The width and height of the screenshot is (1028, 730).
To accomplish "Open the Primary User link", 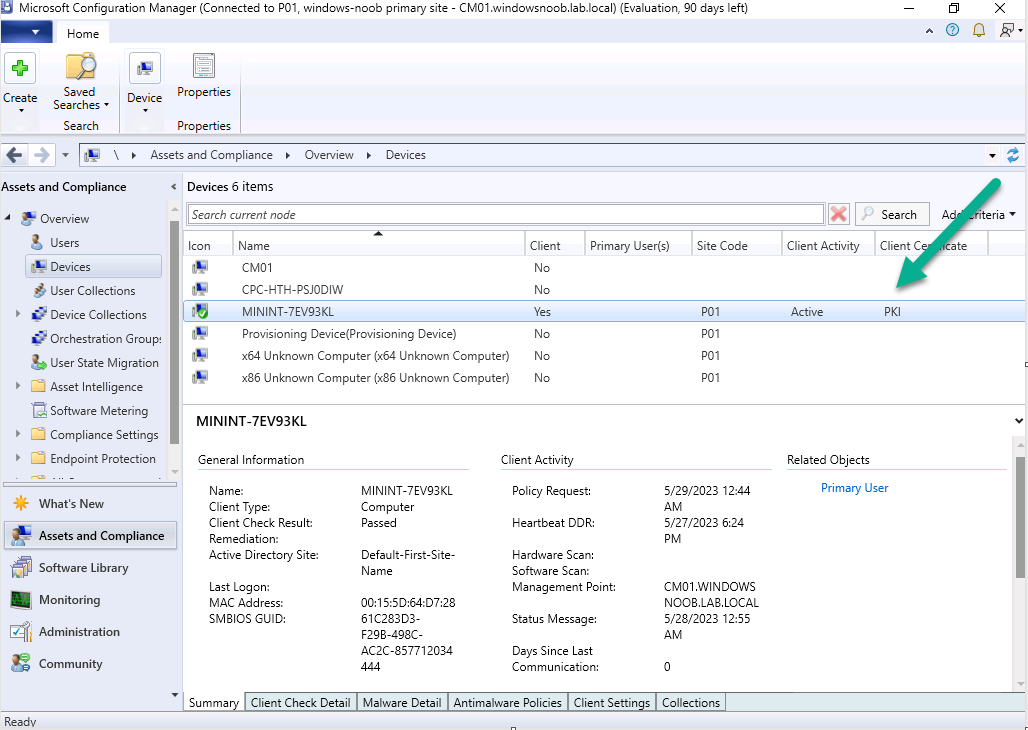I will [854, 488].
